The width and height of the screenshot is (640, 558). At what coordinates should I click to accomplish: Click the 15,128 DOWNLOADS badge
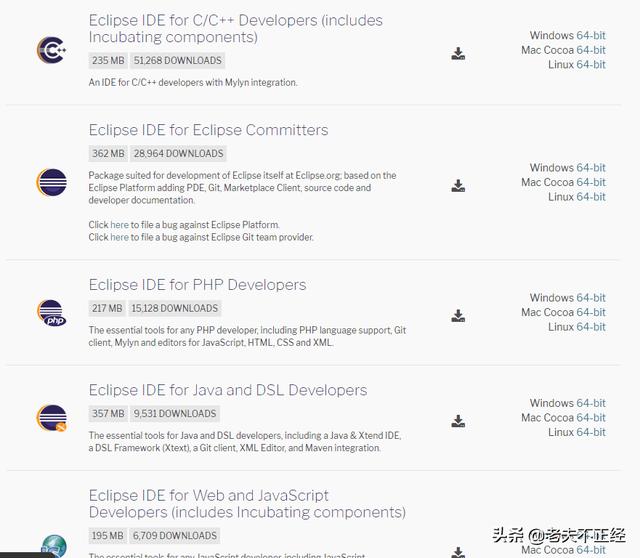[x=175, y=308]
